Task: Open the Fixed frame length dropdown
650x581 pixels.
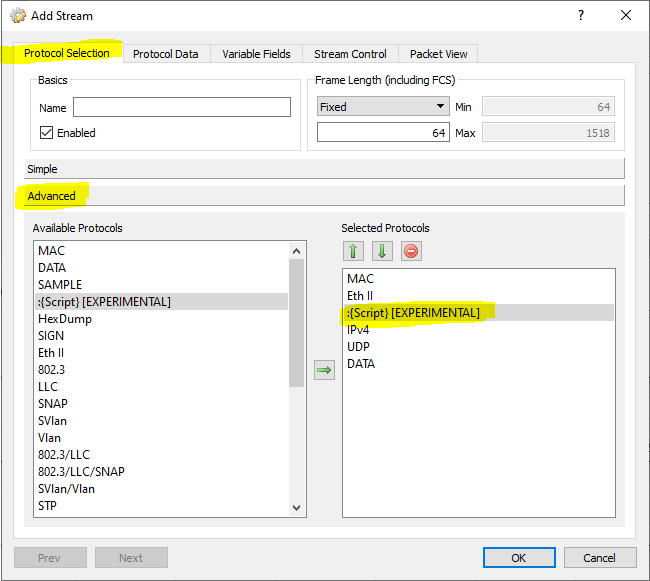Action: pos(382,107)
